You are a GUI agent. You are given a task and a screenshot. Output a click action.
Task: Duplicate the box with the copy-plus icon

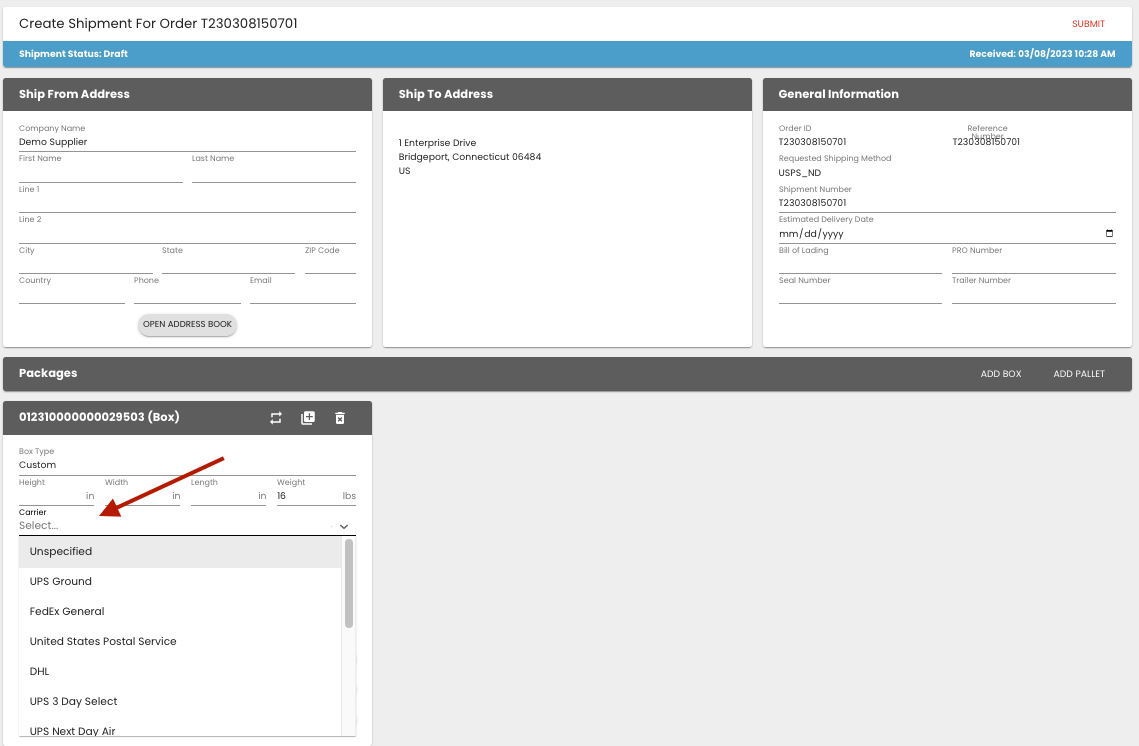[308, 418]
